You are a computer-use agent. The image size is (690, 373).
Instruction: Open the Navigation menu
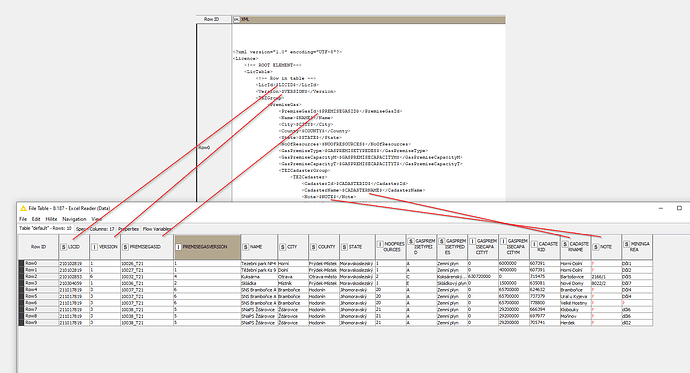click(x=74, y=219)
